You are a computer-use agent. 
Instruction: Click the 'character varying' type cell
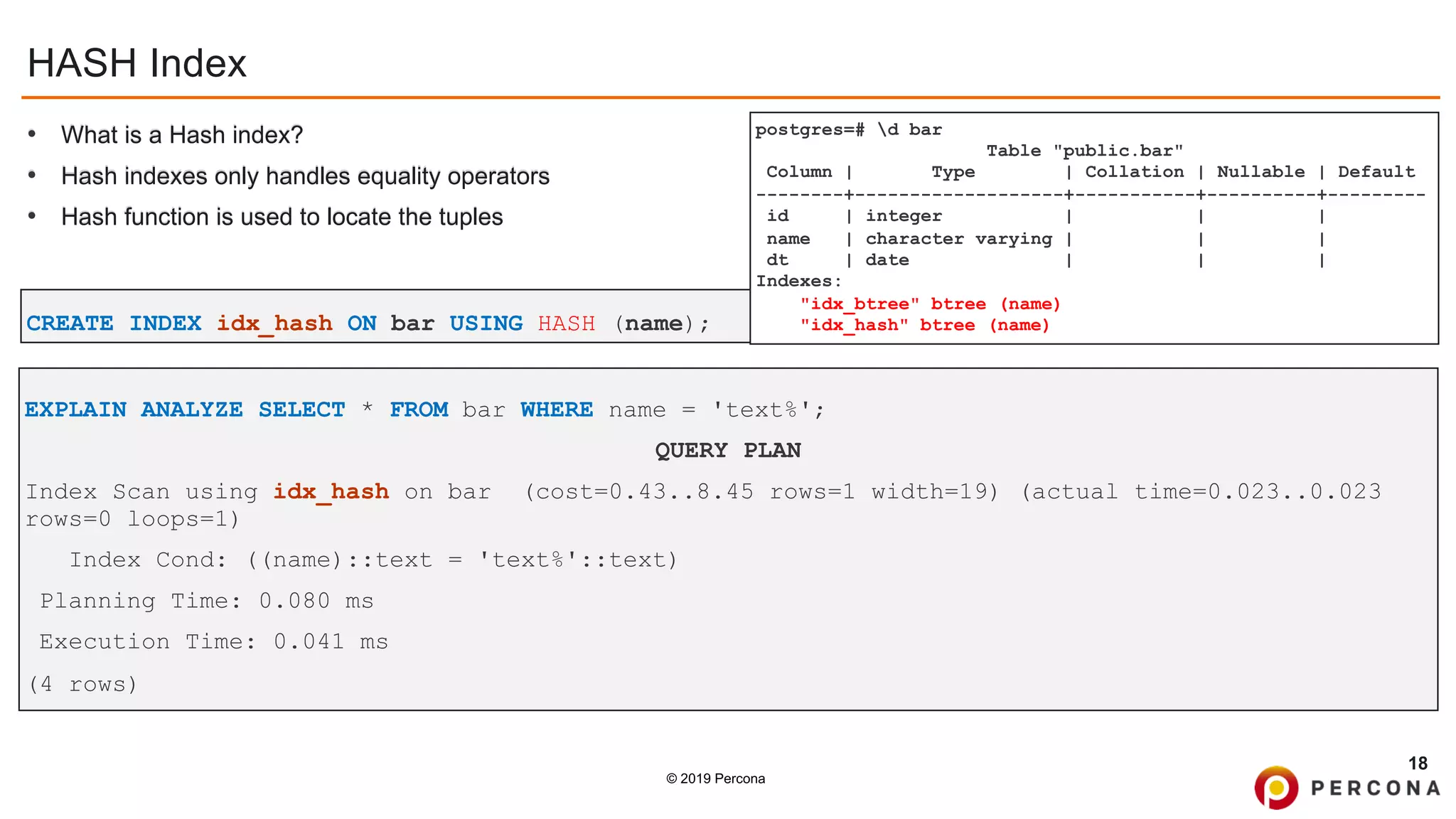point(958,239)
